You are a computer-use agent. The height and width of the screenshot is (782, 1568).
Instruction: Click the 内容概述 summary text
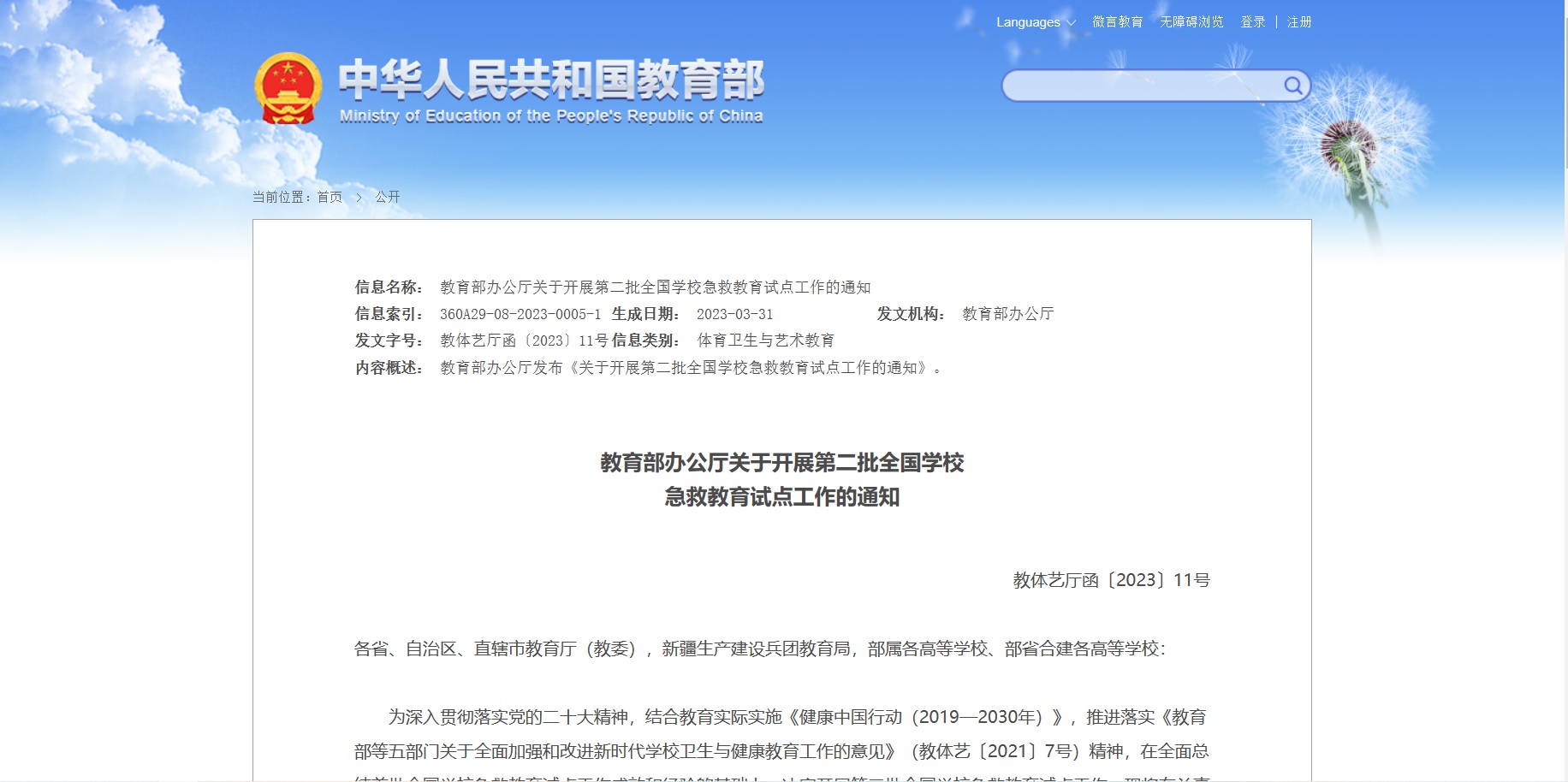tap(691, 368)
